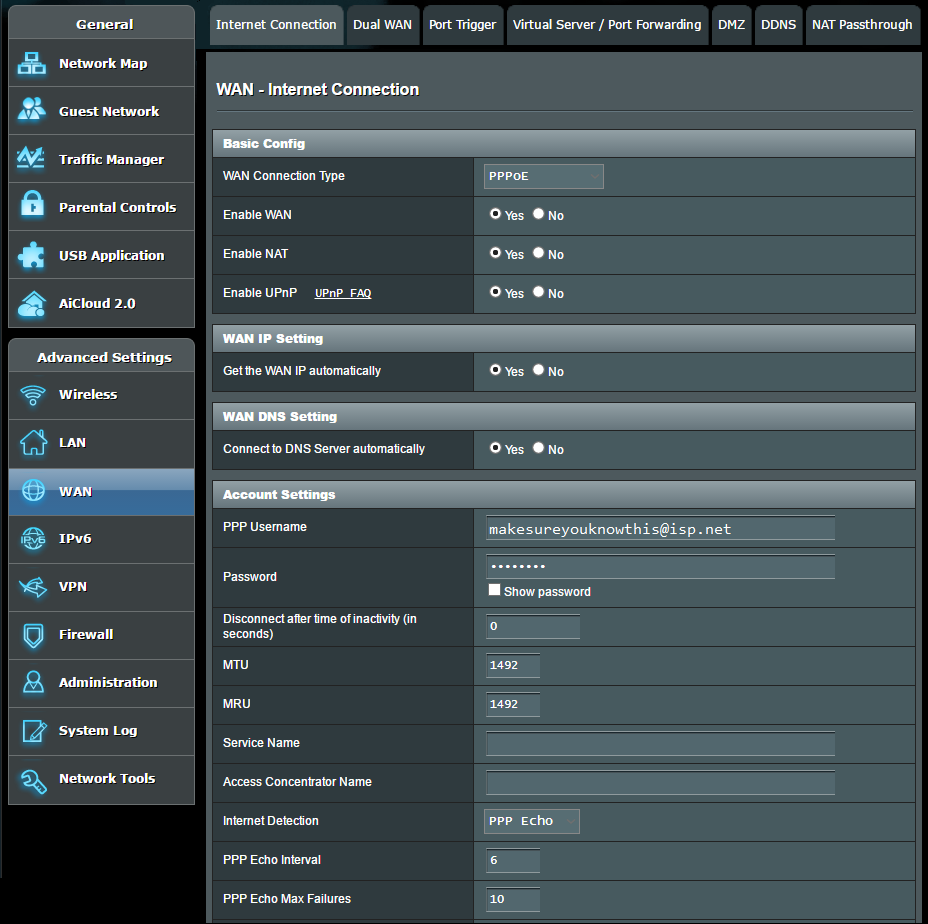Open Traffic Manager page

101,159
